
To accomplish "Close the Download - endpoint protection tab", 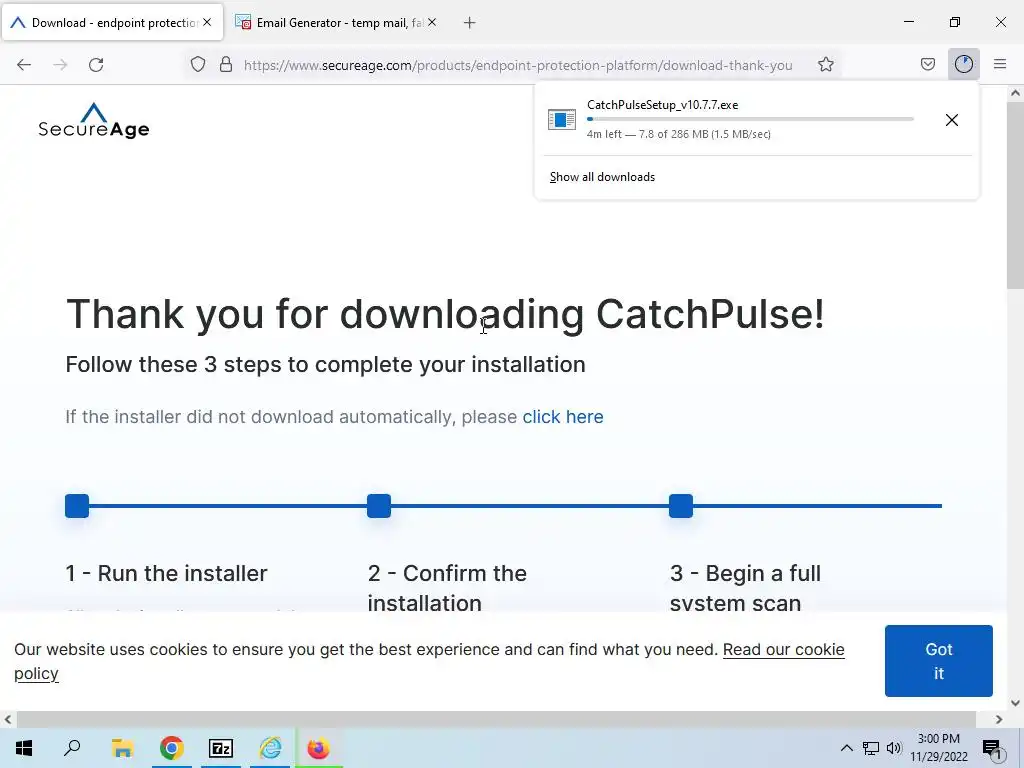I will coord(207,22).
